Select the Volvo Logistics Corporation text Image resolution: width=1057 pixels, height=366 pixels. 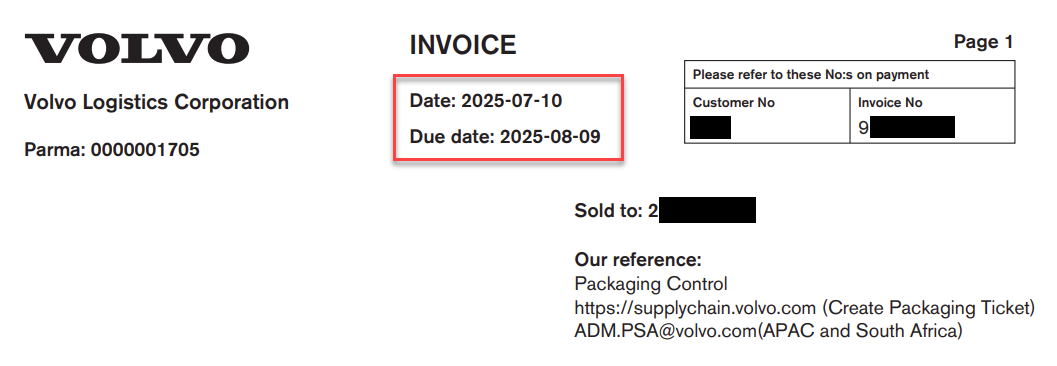(156, 102)
